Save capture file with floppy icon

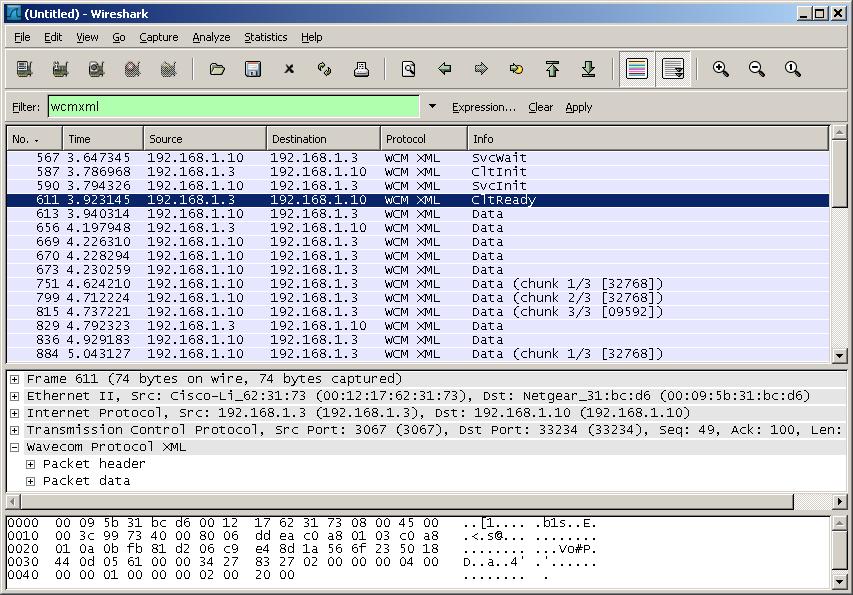(253, 69)
